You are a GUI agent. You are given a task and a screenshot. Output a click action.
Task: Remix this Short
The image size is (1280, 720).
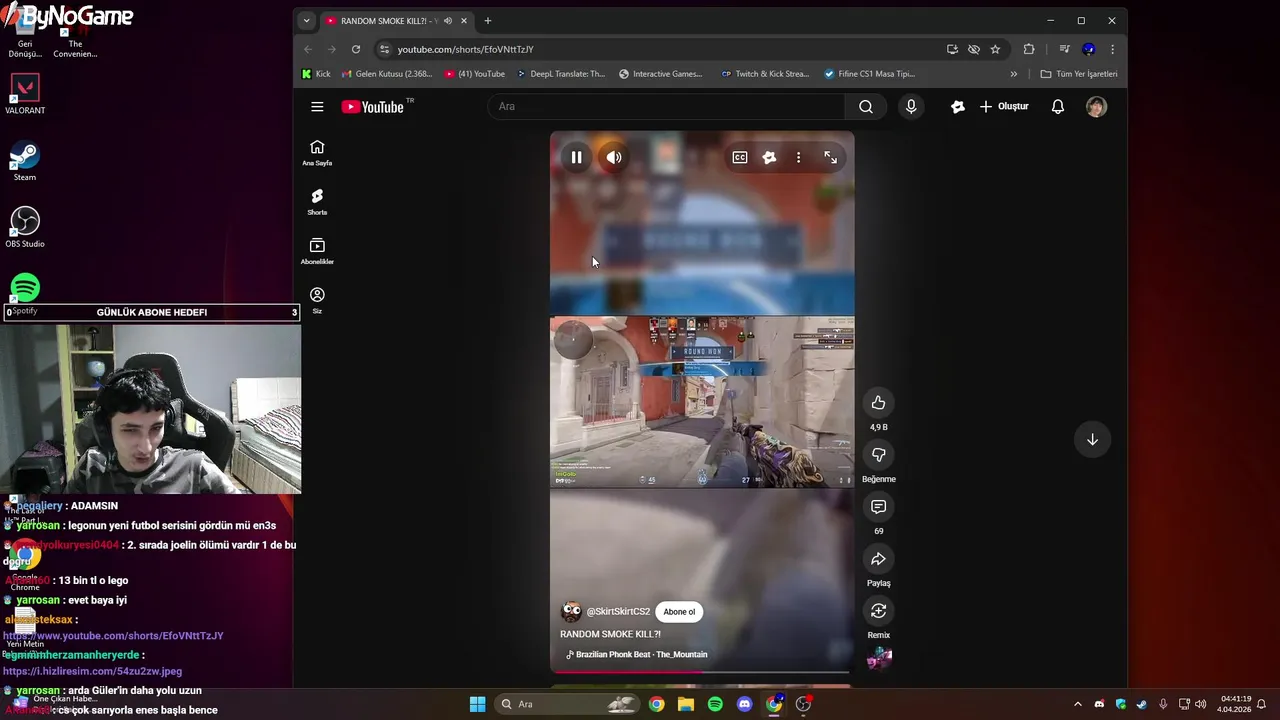pyautogui.click(x=878, y=611)
